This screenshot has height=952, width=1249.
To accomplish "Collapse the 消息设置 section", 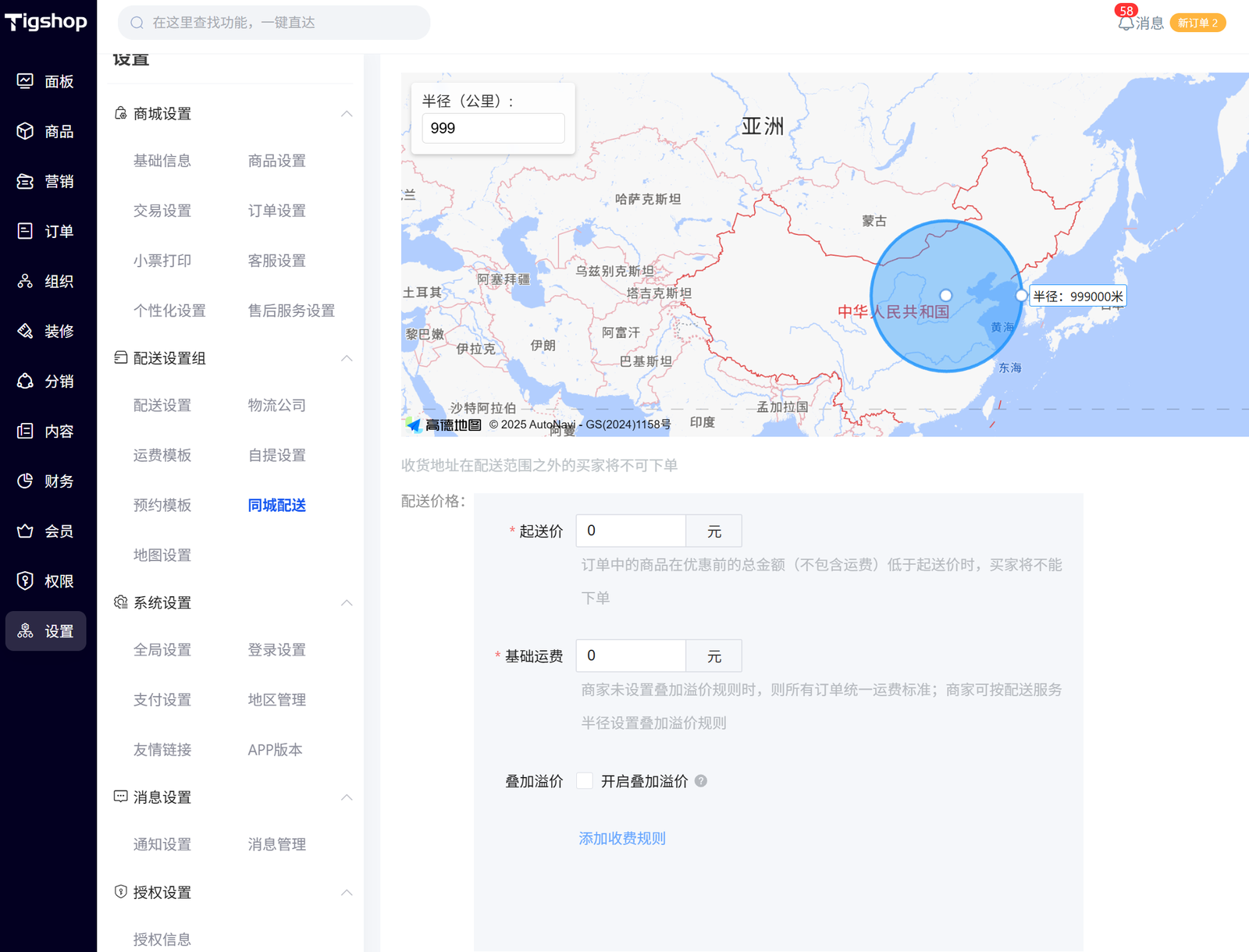I will click(347, 797).
